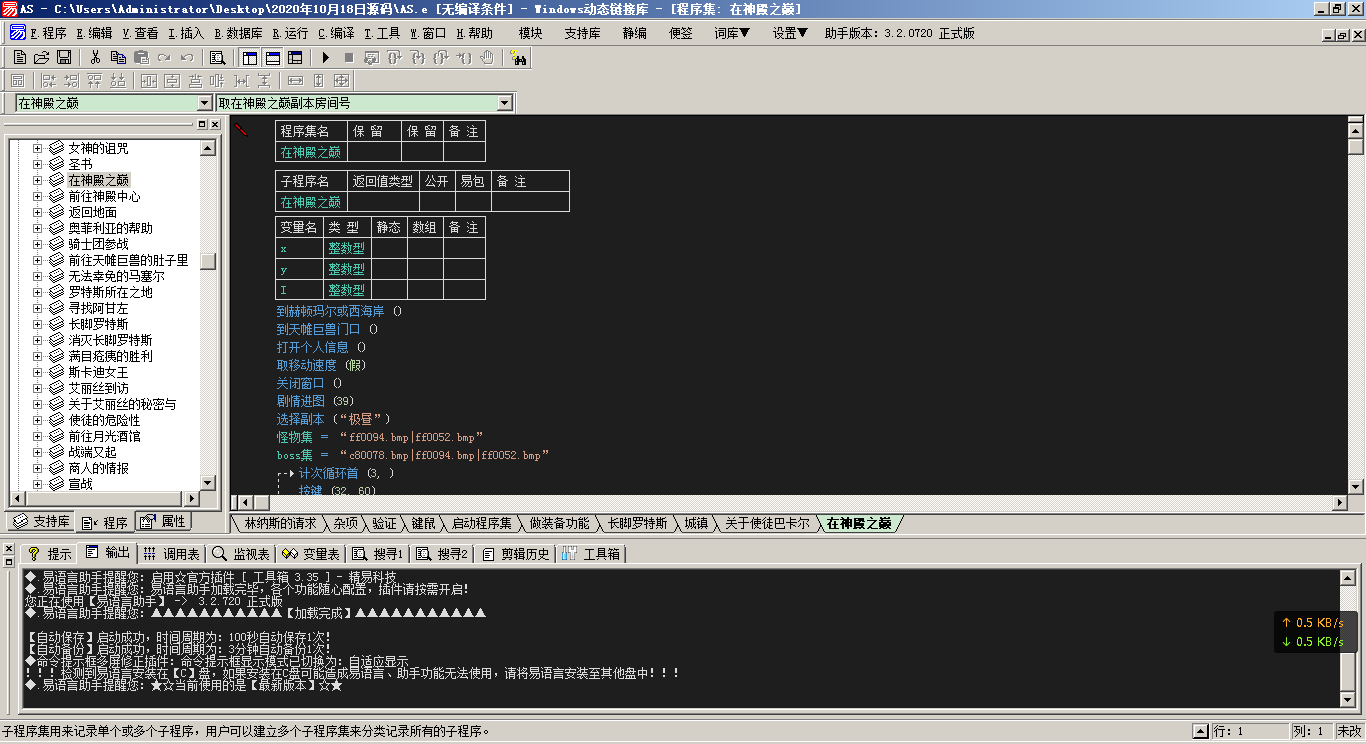The image size is (1366, 744).
Task: Expand the 斯卡迪女王 tree node
Action: [37, 372]
